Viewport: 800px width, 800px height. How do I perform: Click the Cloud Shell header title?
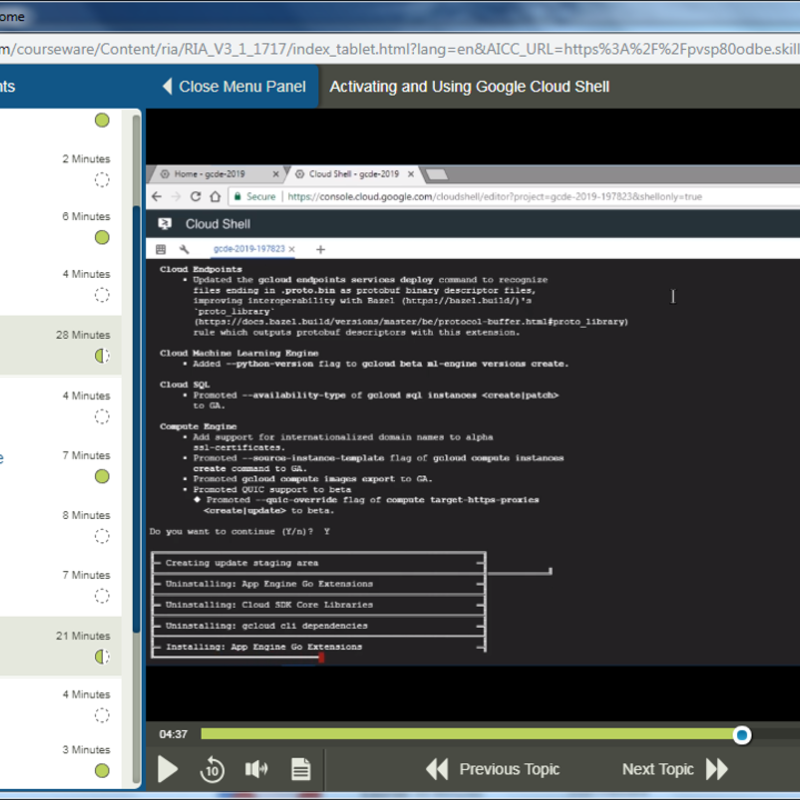pos(218,224)
